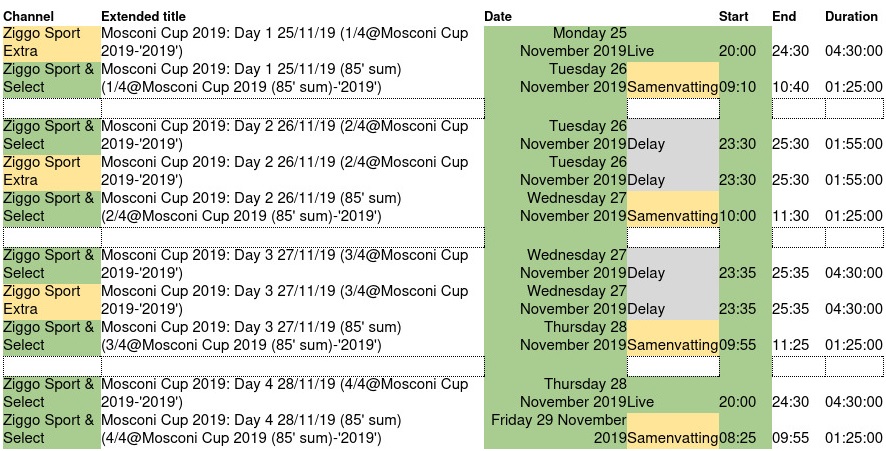Image resolution: width=886 pixels, height=451 pixels.
Task: Select first Day 2 Delay cell for Ziggo Sport & Select
Action: 672,136
